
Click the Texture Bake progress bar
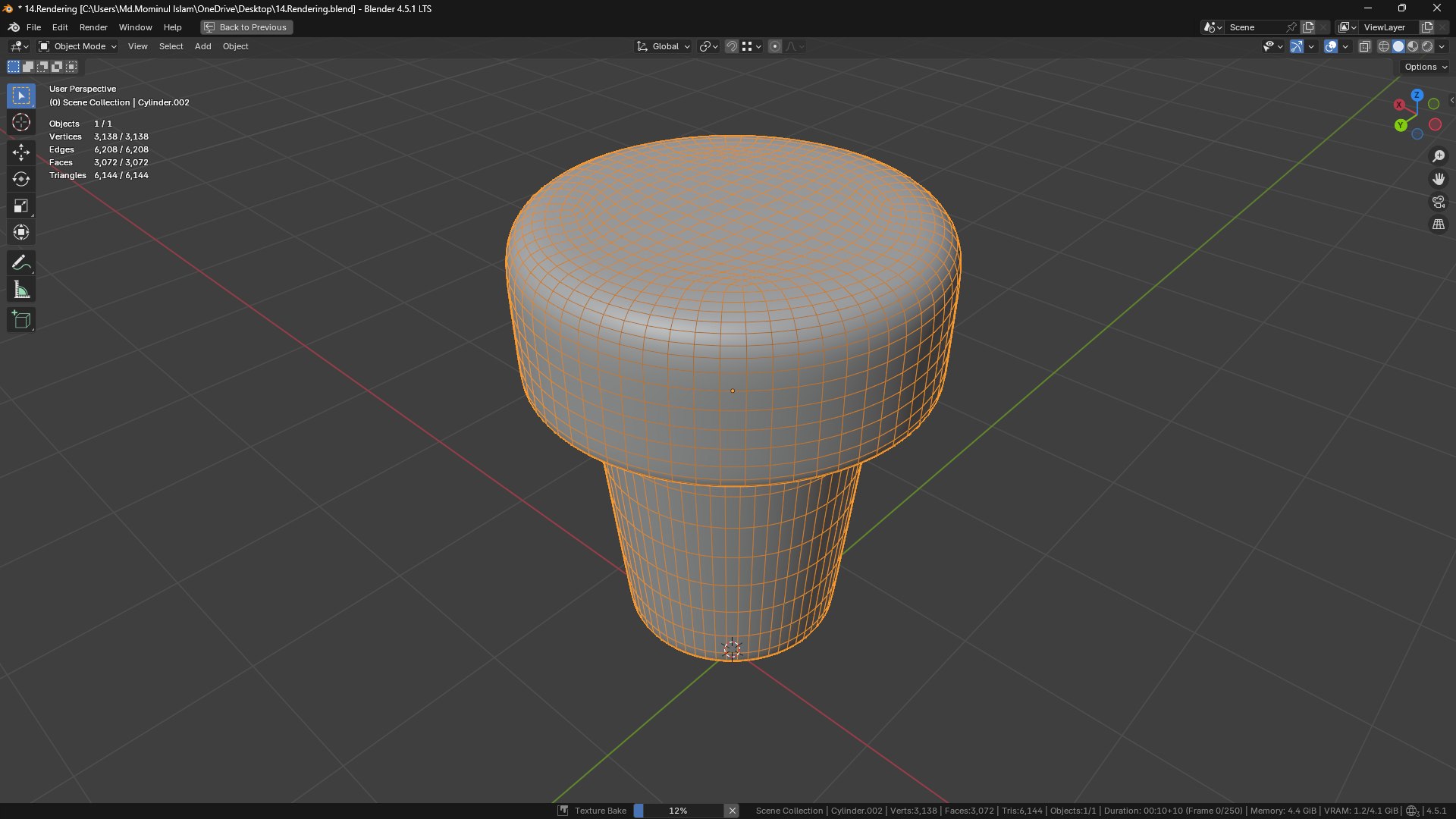pyautogui.click(x=678, y=811)
